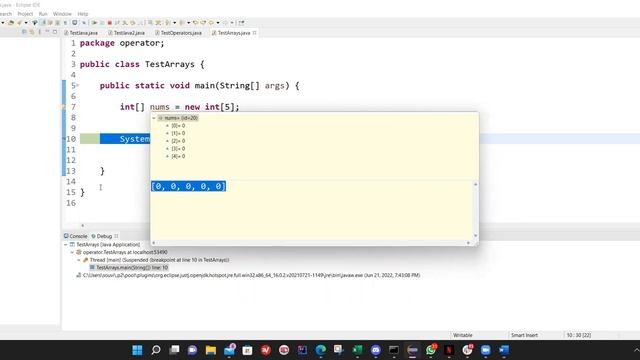
Task: Open the Project menu
Action: [x=25, y=14]
